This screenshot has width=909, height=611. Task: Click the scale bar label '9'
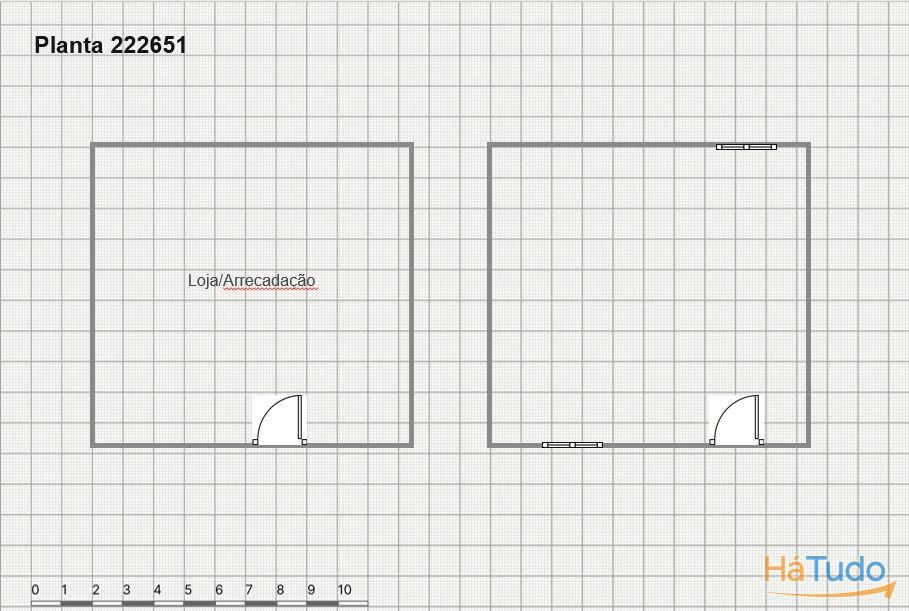311,590
